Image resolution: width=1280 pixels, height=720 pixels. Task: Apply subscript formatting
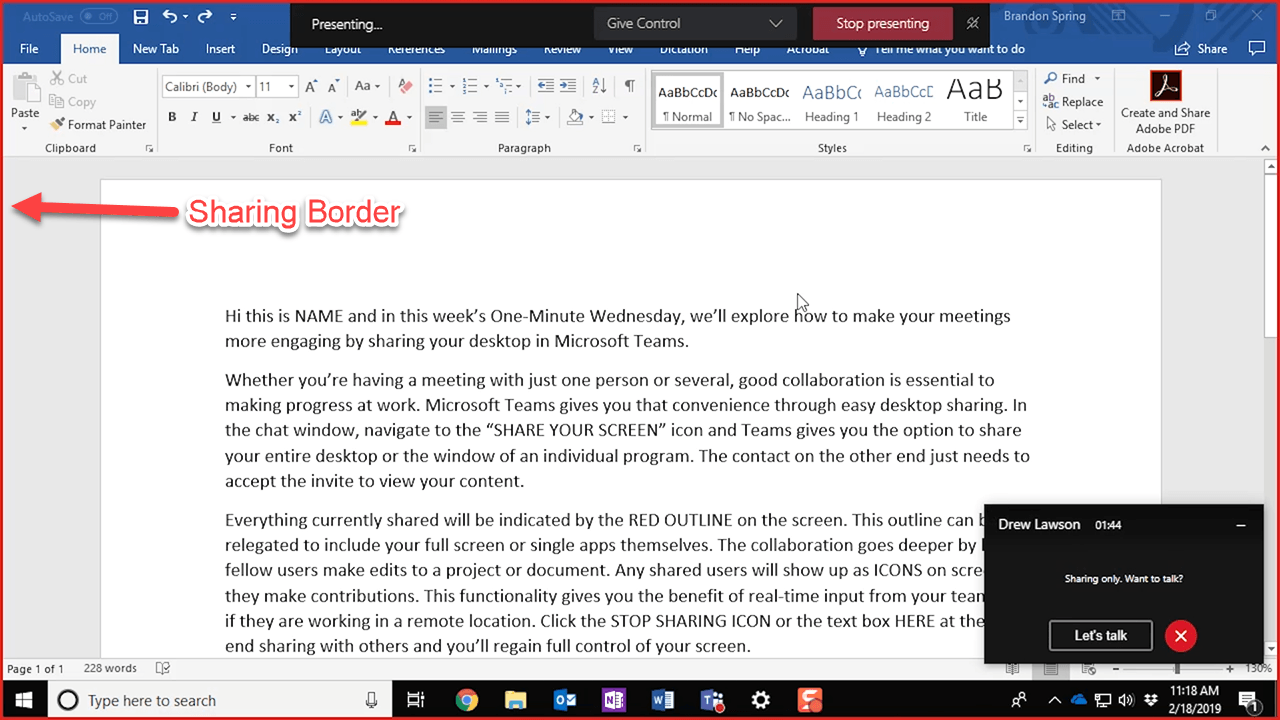(x=273, y=117)
